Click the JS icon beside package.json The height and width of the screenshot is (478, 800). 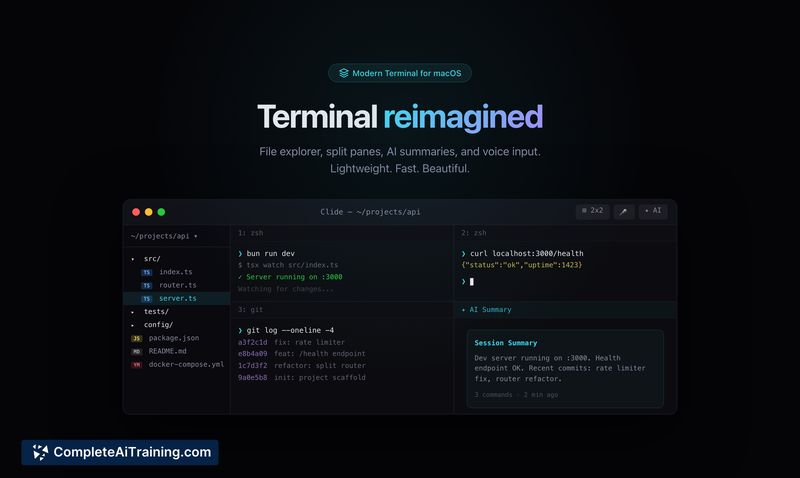click(x=136, y=338)
